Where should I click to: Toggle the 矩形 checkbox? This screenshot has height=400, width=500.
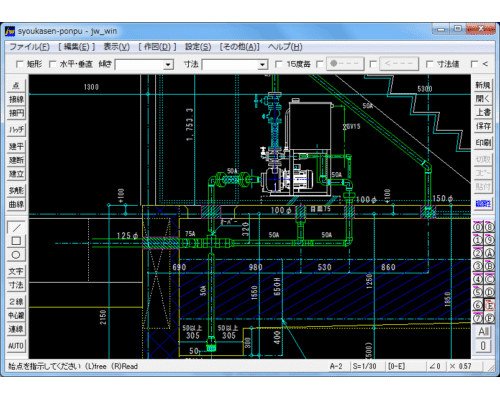[x=19, y=64]
